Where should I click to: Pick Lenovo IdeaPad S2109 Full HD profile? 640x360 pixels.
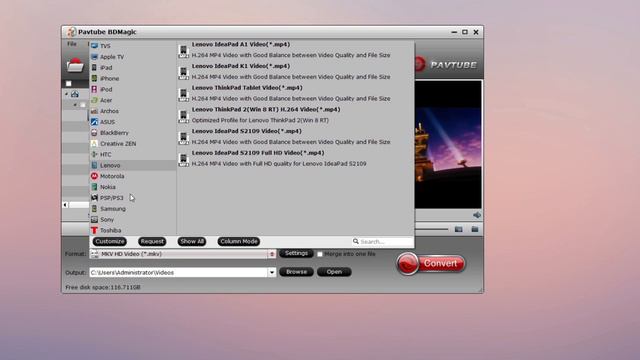click(296, 158)
